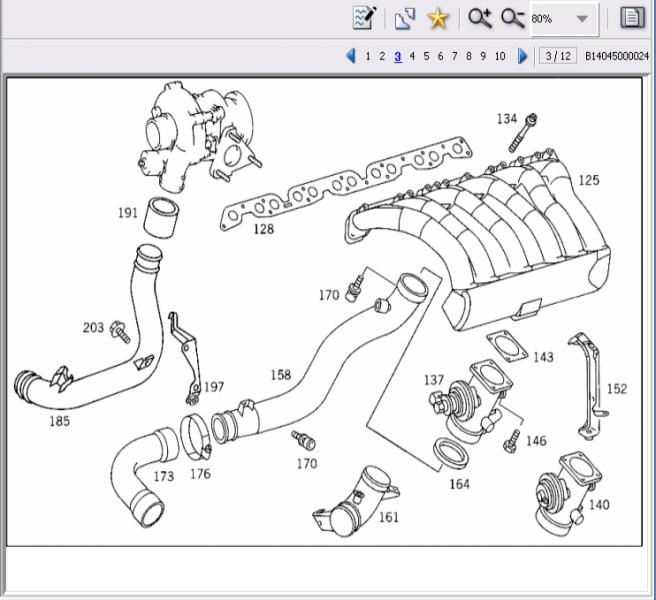This screenshot has width=656, height=600.
Task: Open the 80% zoom level dropdown
Action: pyautogui.click(x=581, y=19)
